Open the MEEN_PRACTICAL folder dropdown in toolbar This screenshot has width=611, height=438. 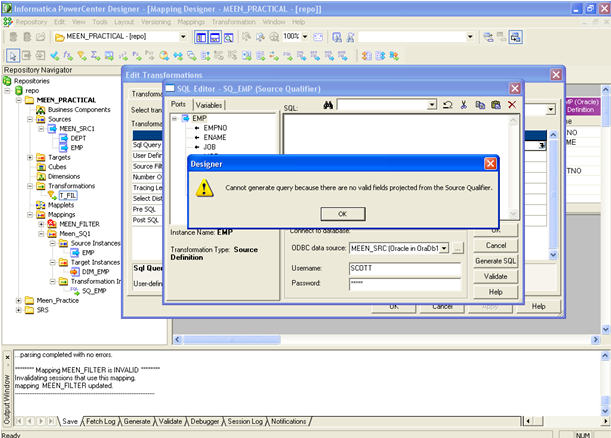183,37
